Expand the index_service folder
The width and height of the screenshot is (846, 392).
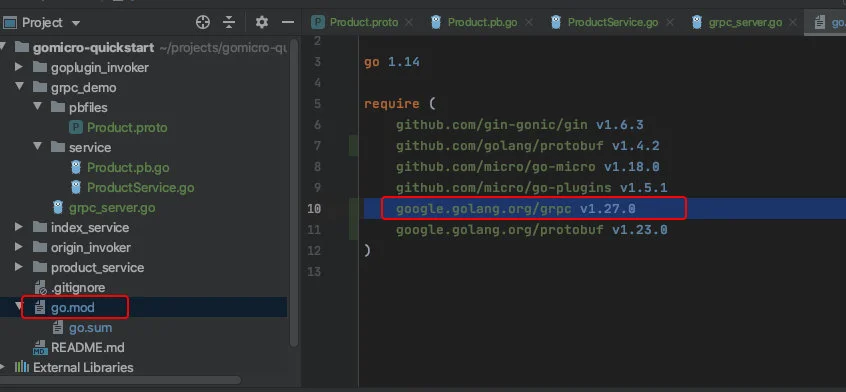(19, 227)
